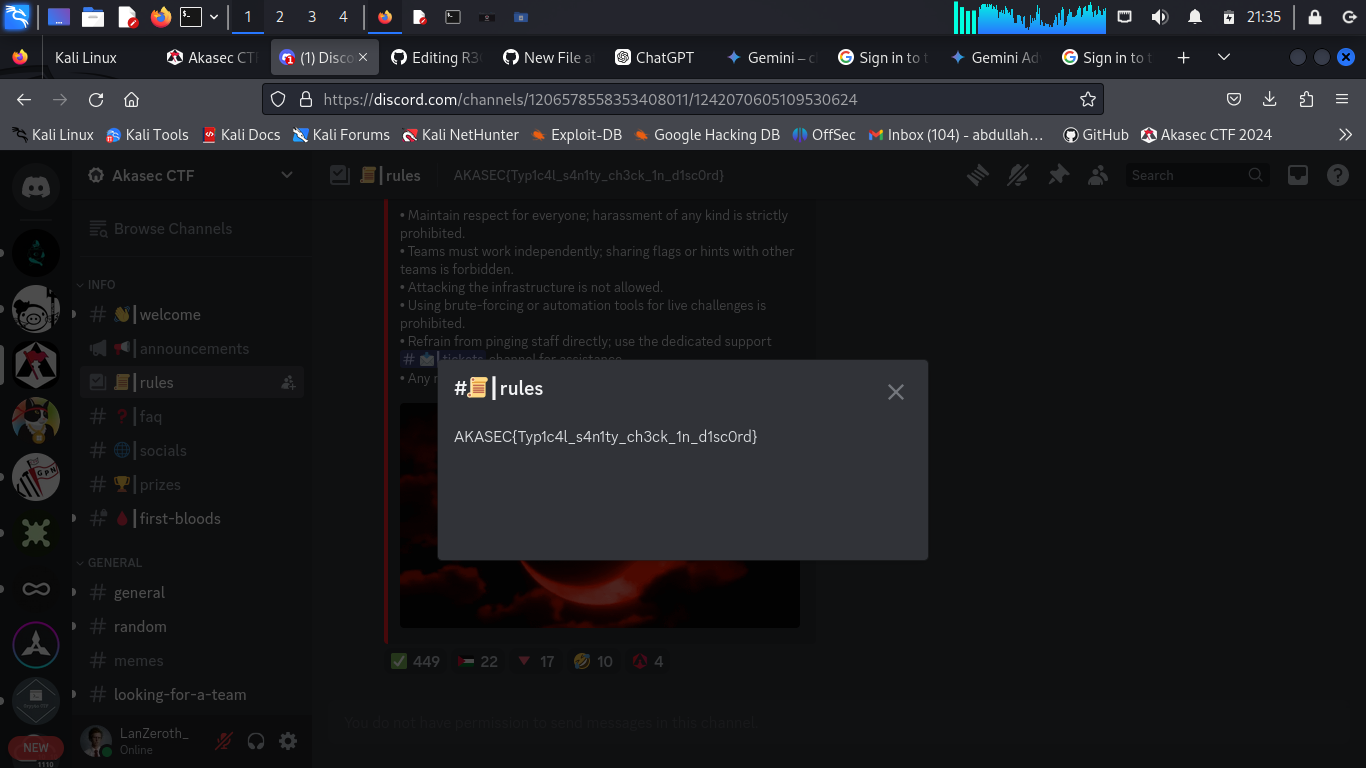Switch to workspace 2
1366x768 pixels.
tap(279, 17)
